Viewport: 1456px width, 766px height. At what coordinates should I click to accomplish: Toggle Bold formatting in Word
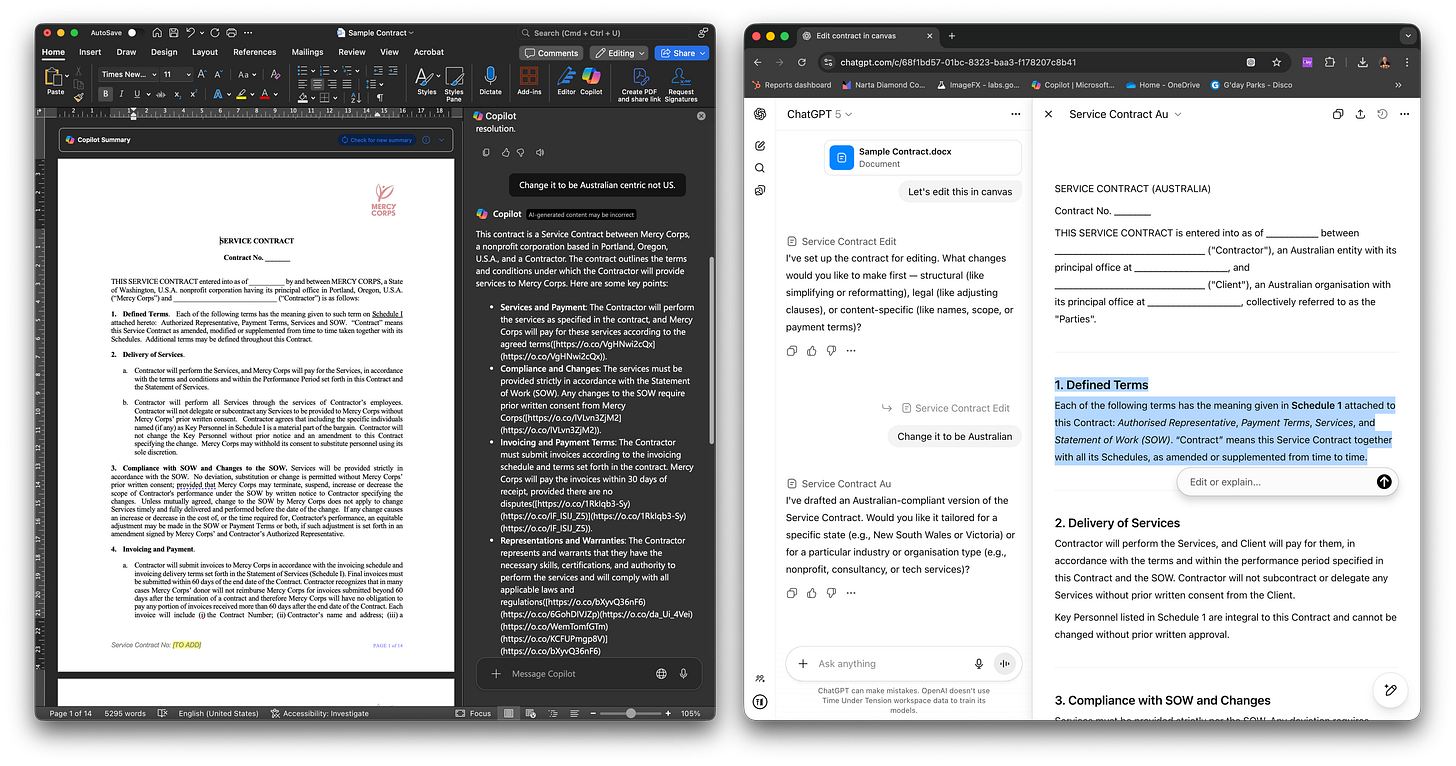(x=106, y=94)
